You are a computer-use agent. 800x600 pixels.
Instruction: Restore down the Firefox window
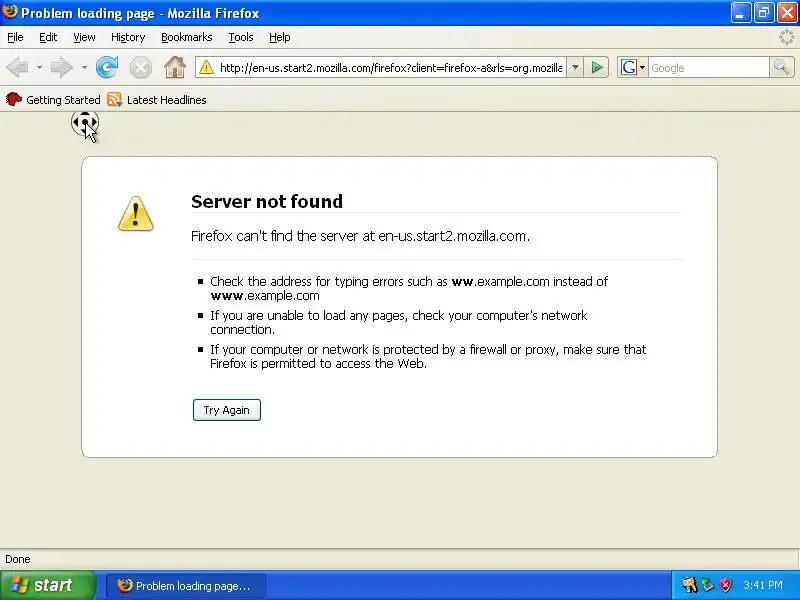[764, 13]
